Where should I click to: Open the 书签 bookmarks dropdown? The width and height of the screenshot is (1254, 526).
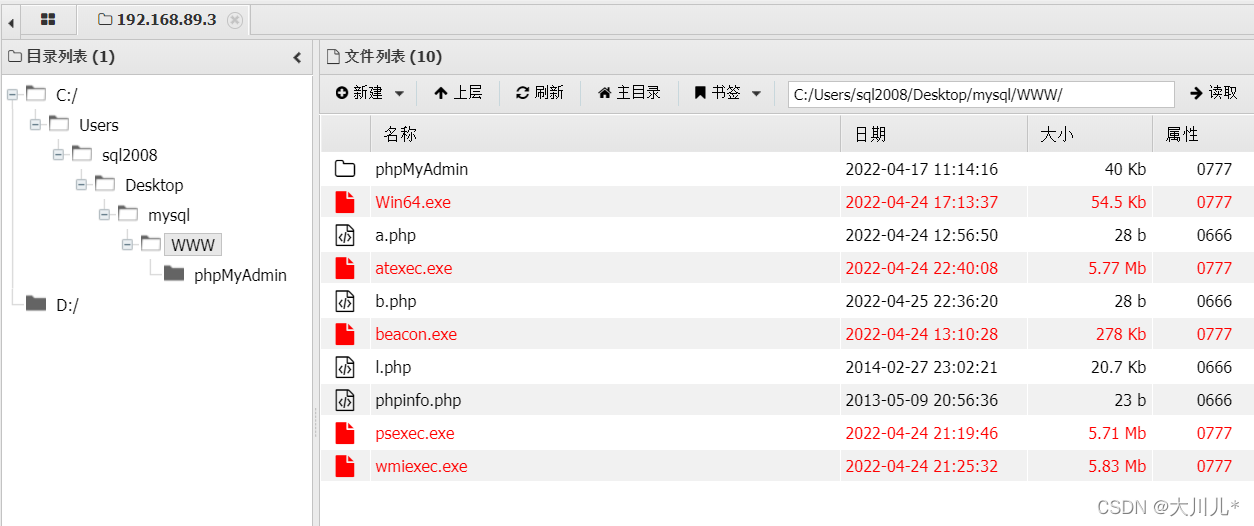click(x=727, y=92)
